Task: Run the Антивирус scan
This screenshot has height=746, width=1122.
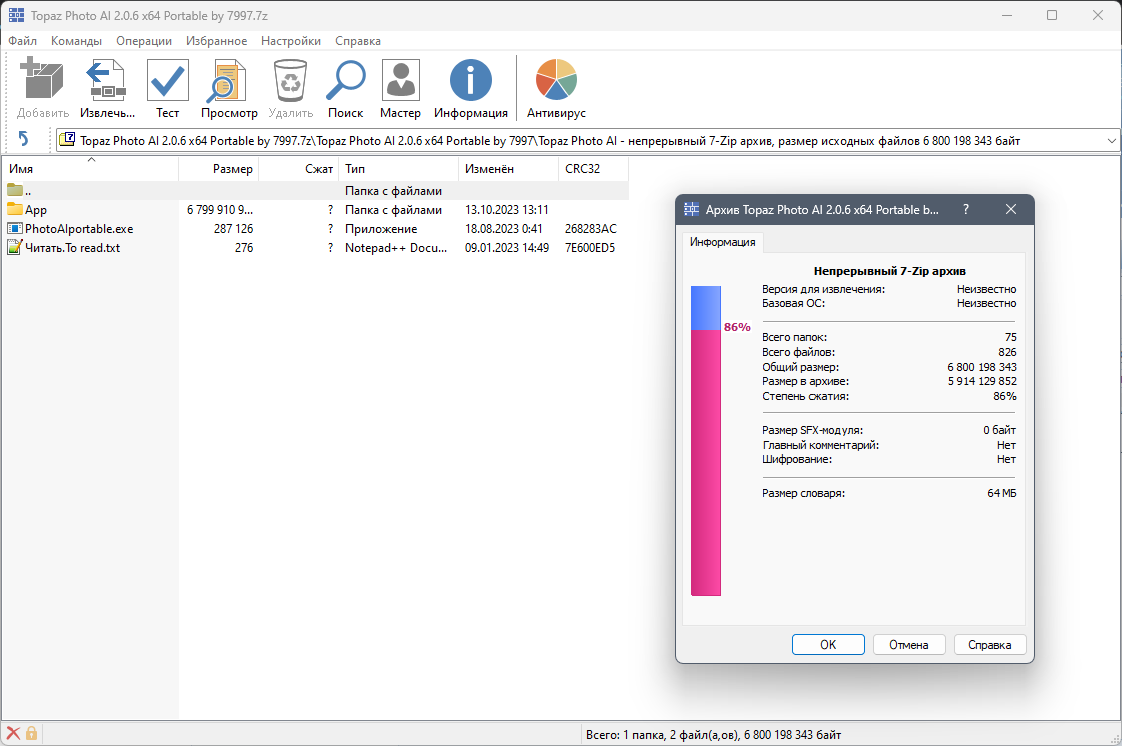Action: 555,85
